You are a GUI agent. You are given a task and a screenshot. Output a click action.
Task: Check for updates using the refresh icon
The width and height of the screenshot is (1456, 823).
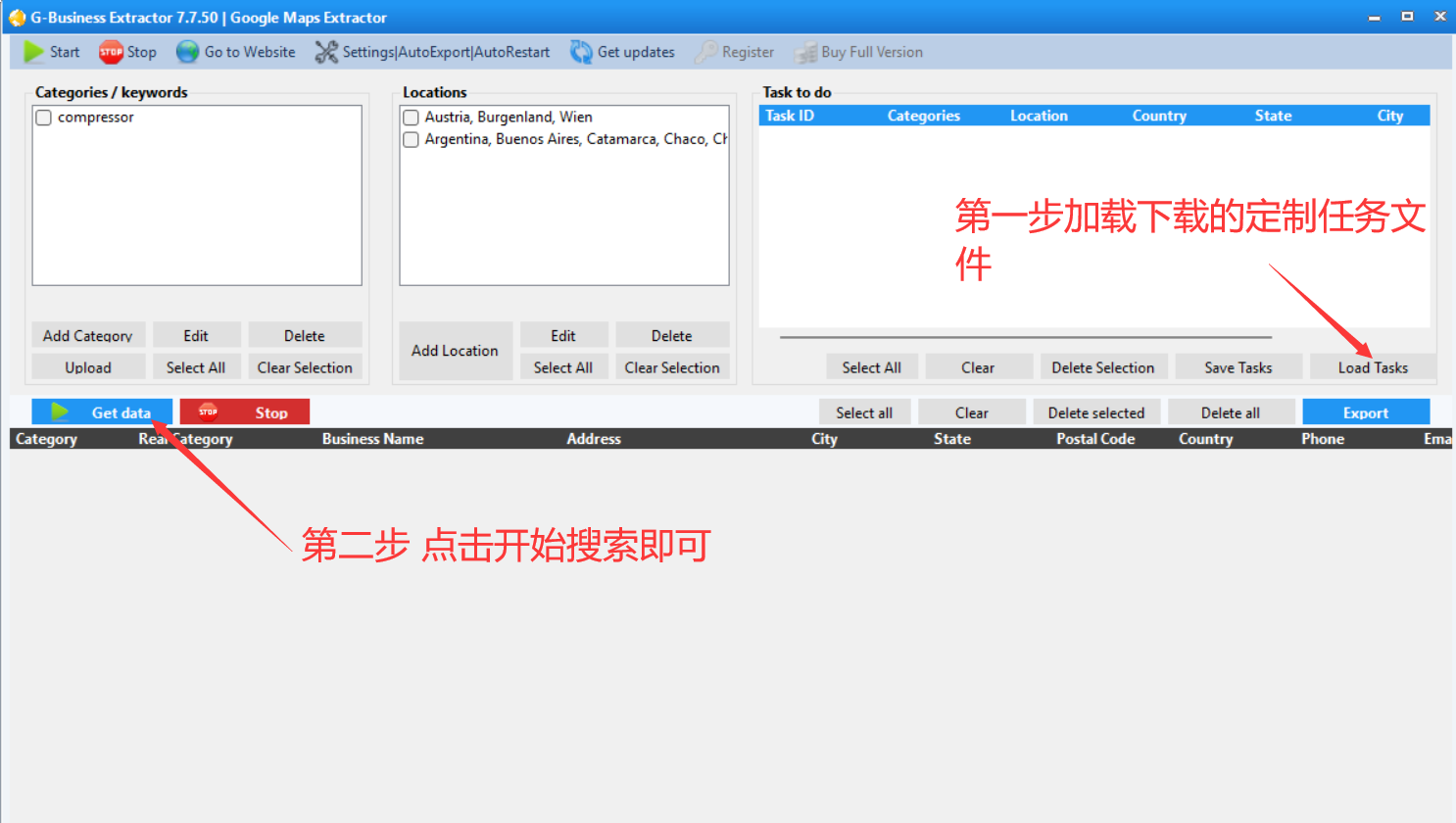(x=582, y=51)
